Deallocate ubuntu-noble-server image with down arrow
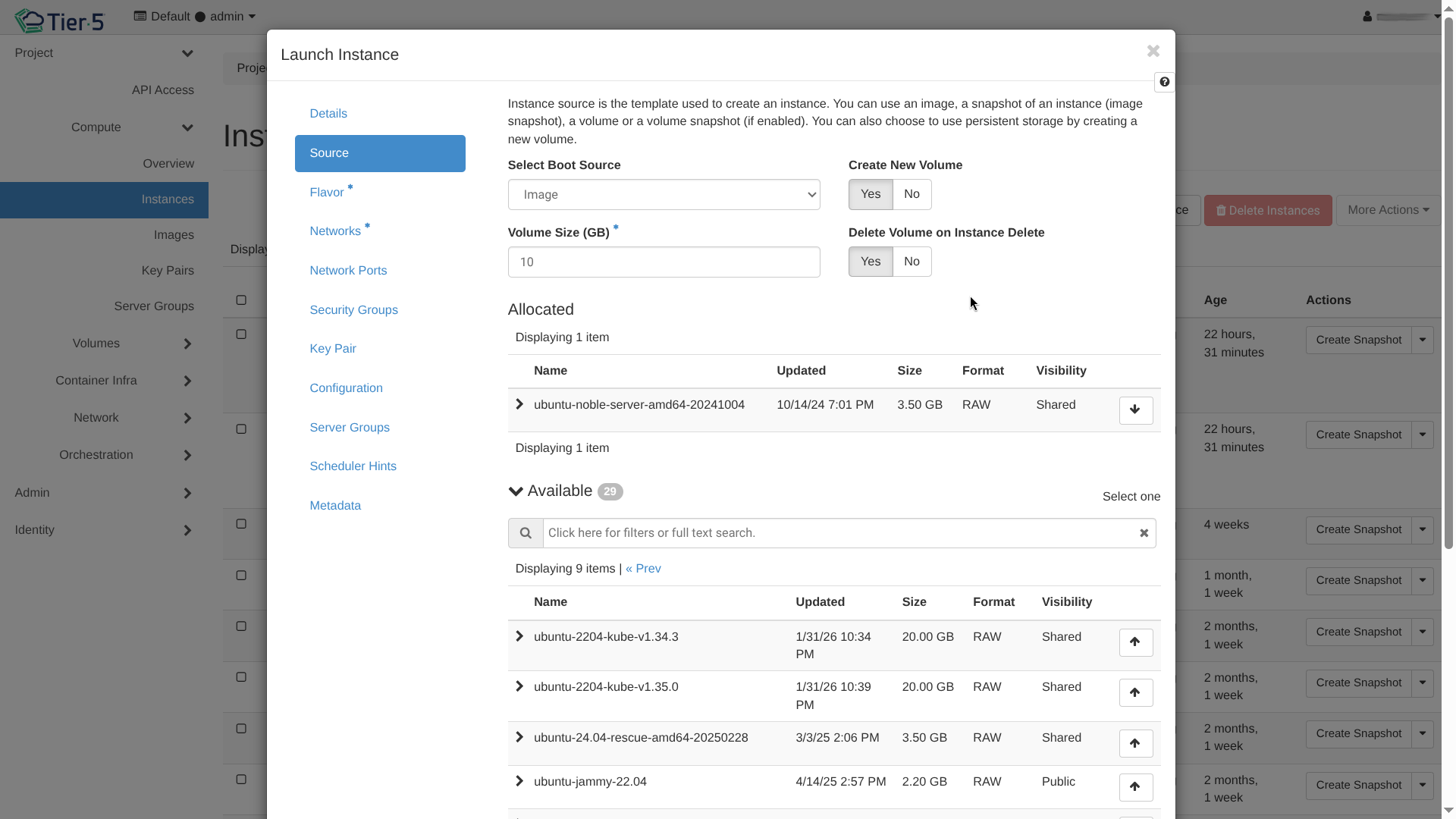Viewport: 1456px width, 819px height. pyautogui.click(x=1135, y=410)
